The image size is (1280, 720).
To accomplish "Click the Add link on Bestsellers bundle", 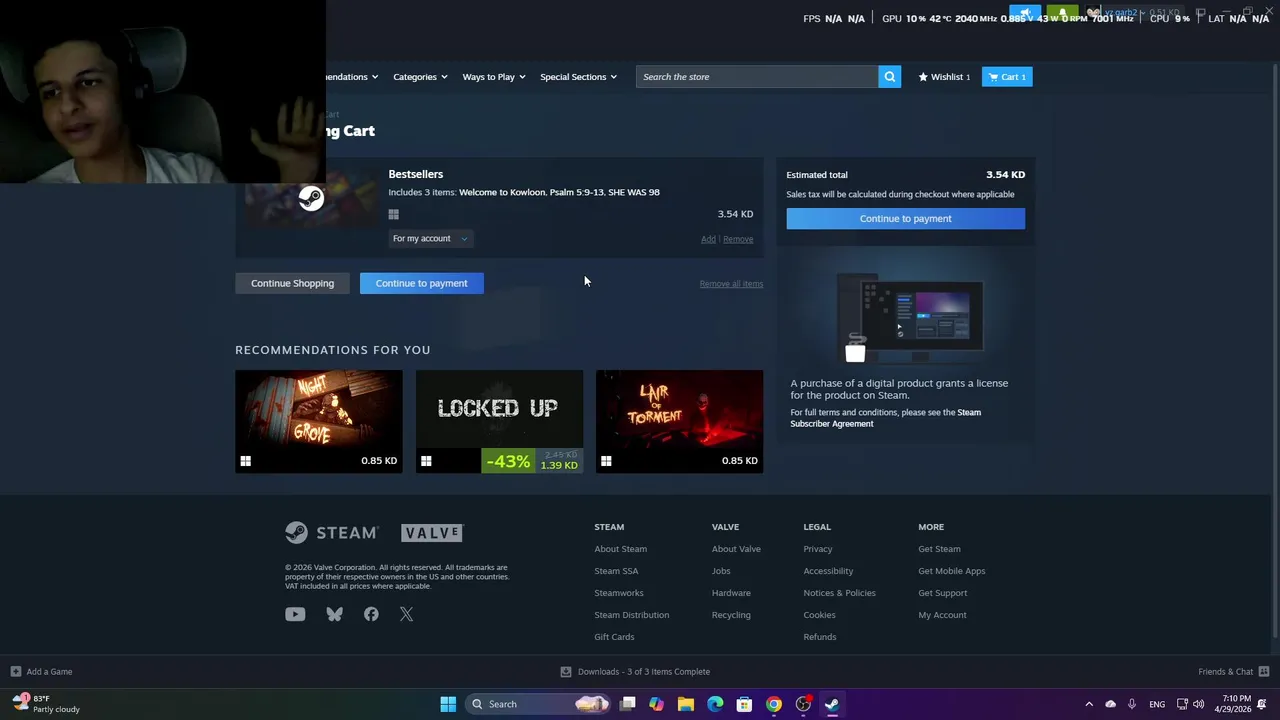I will coord(708,239).
